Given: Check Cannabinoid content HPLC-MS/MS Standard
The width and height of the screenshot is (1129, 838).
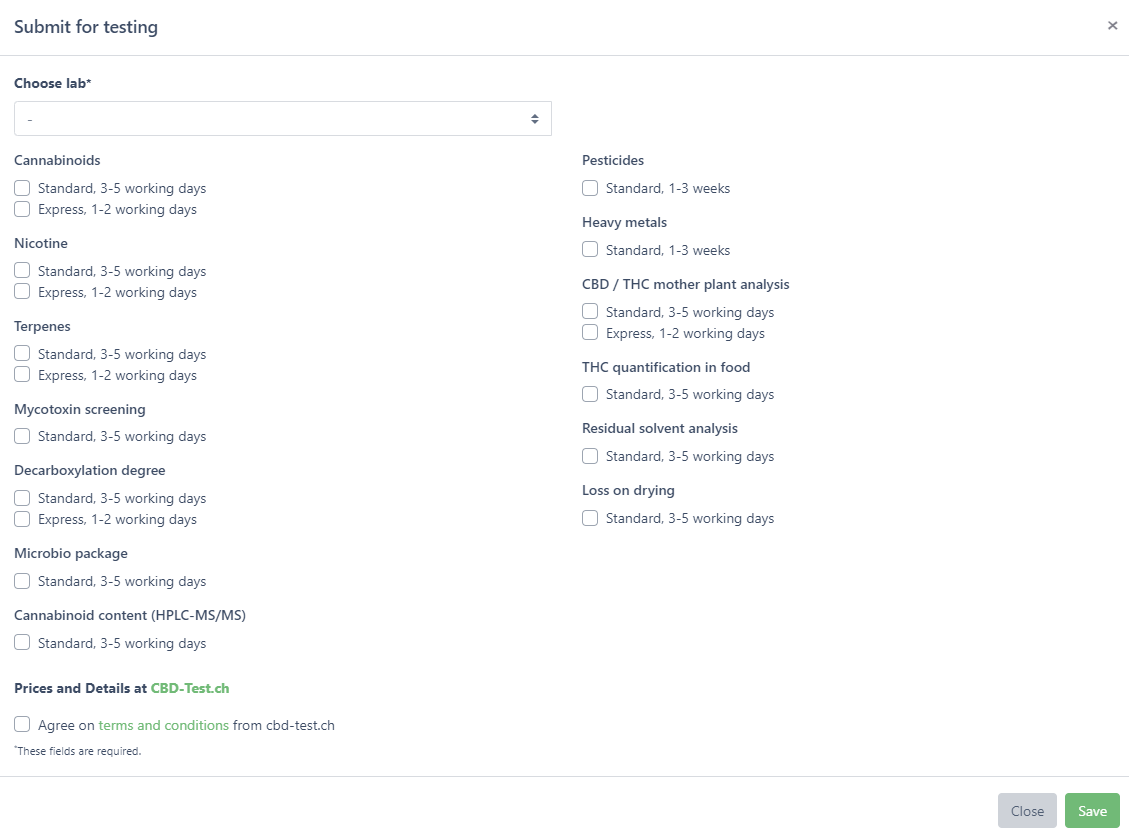Looking at the screenshot, I should click(22, 643).
